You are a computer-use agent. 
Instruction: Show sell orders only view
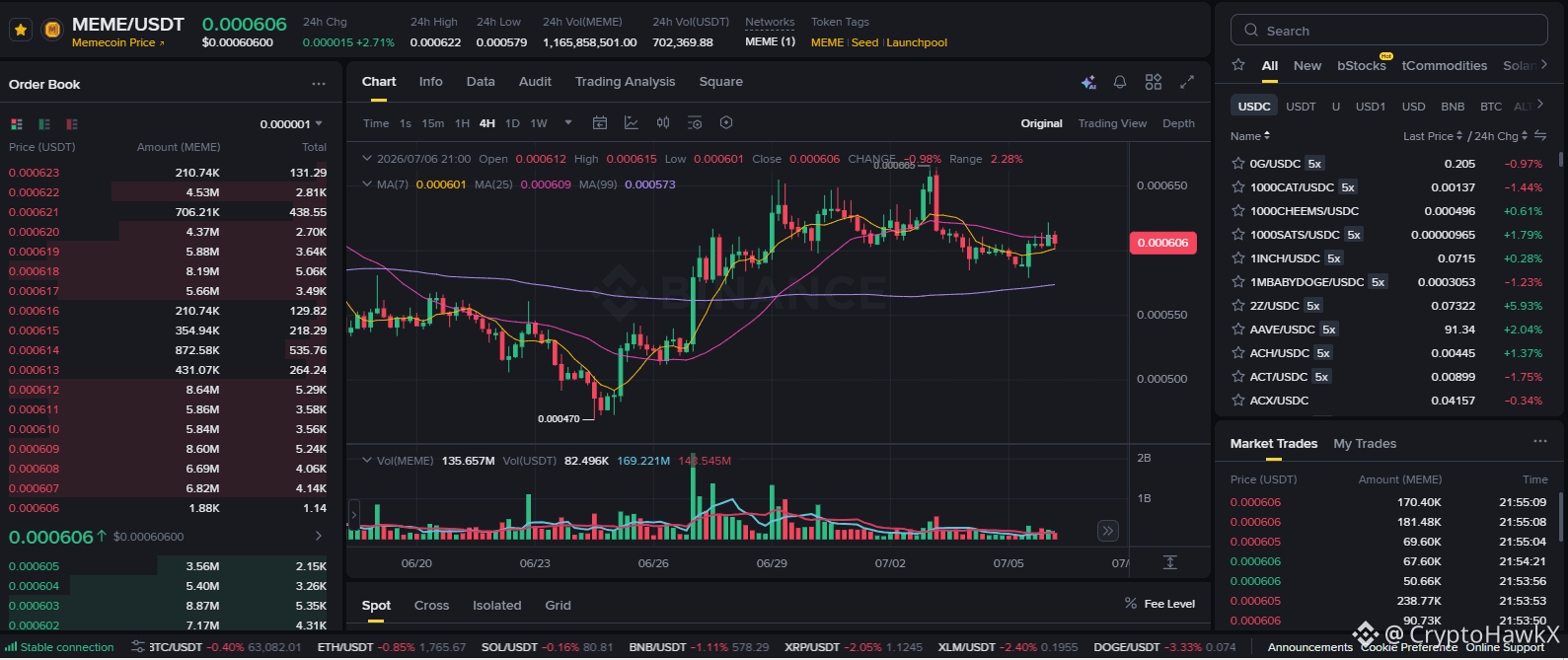[72, 124]
